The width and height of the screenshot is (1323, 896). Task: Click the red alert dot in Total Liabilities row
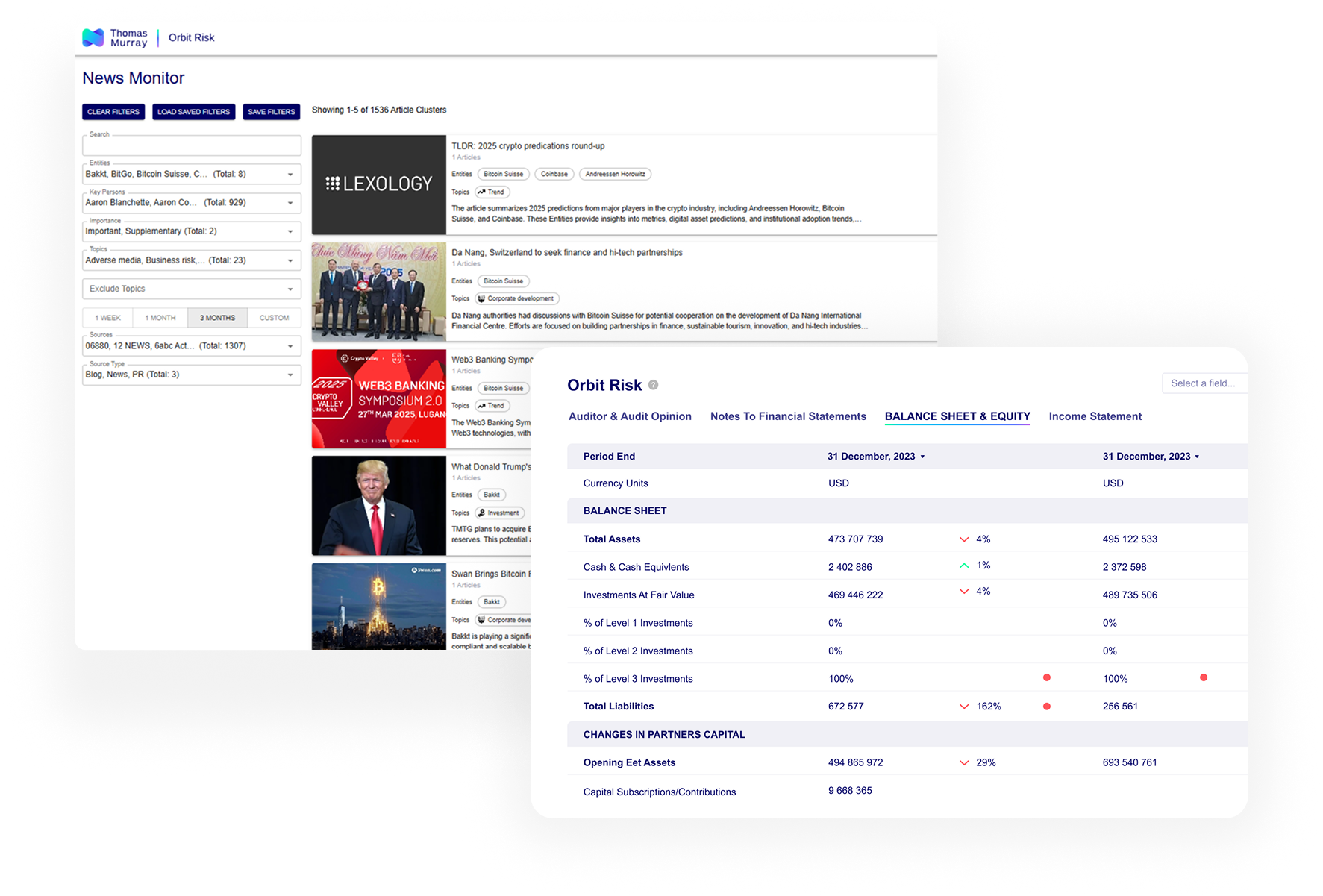click(x=1047, y=707)
